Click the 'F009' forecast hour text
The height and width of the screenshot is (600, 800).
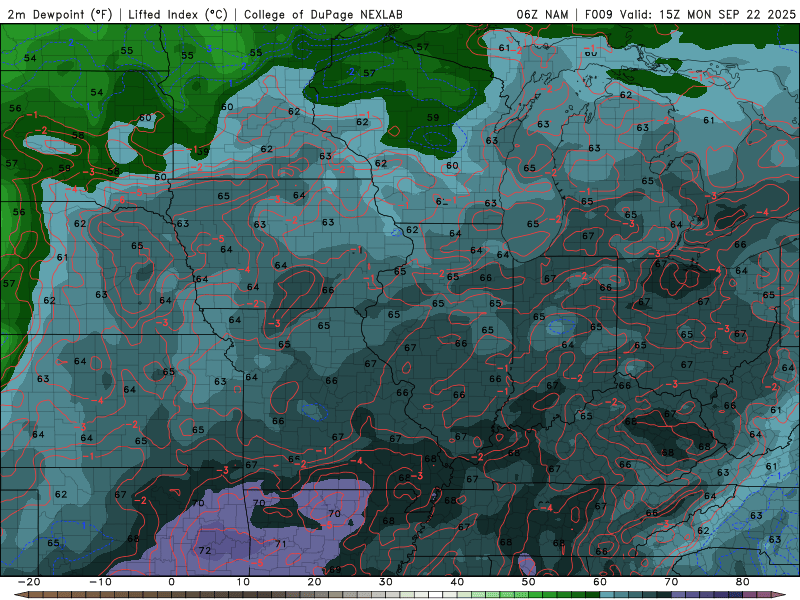click(x=599, y=14)
